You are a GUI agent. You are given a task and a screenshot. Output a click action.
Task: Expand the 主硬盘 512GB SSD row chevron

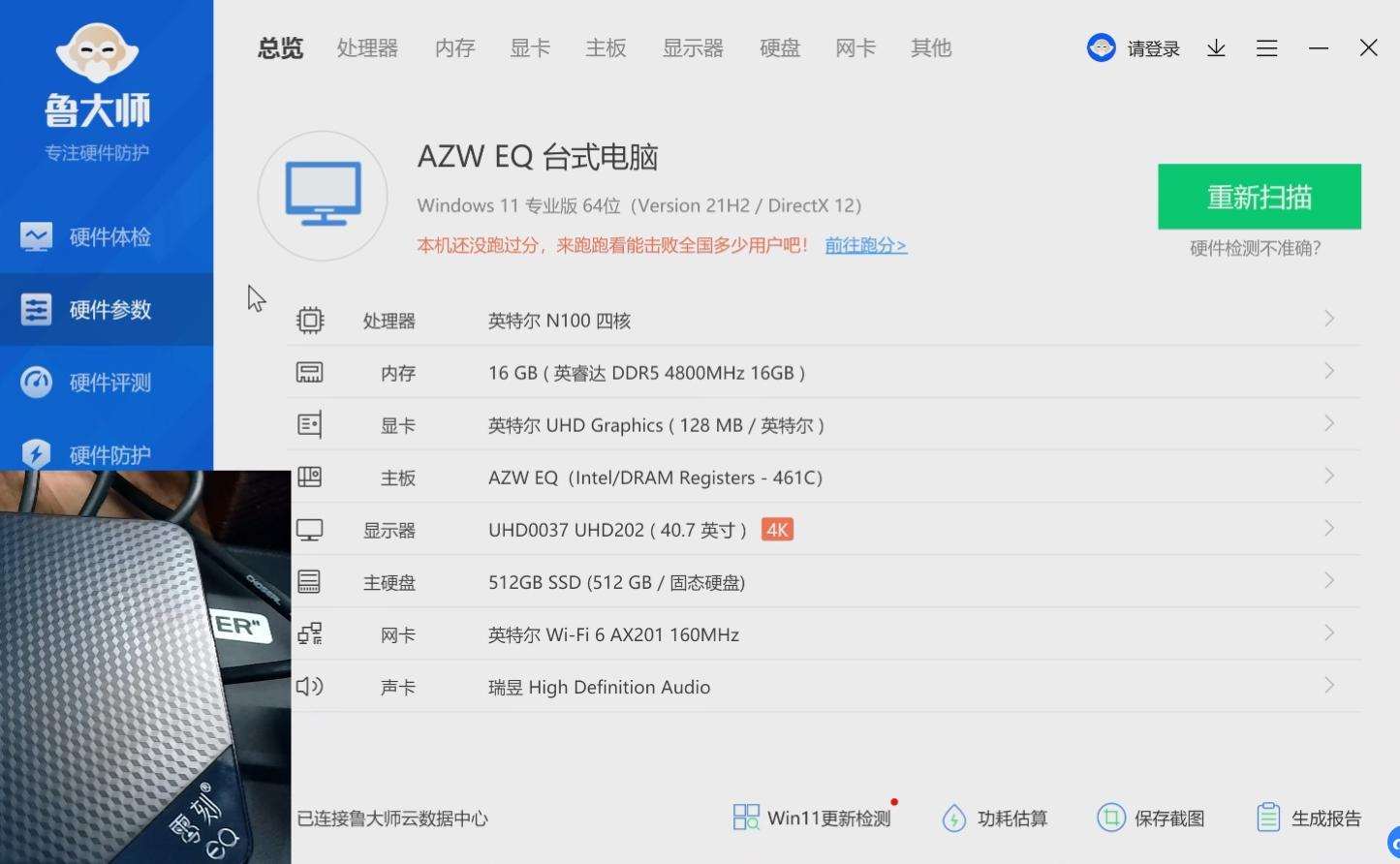pyautogui.click(x=1329, y=580)
